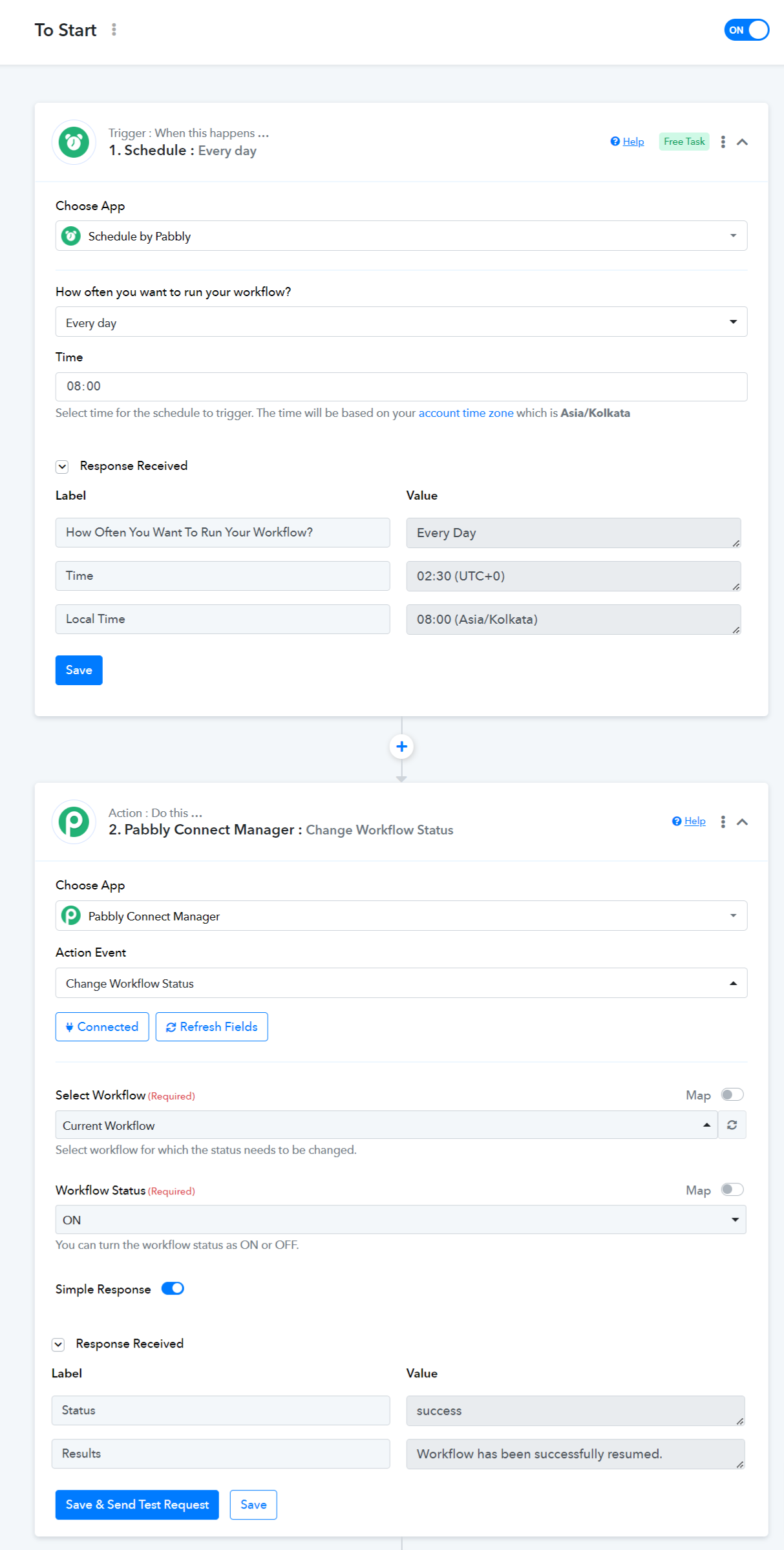
Task: Open the Workflow Status ON dropdown
Action: [x=401, y=1220]
